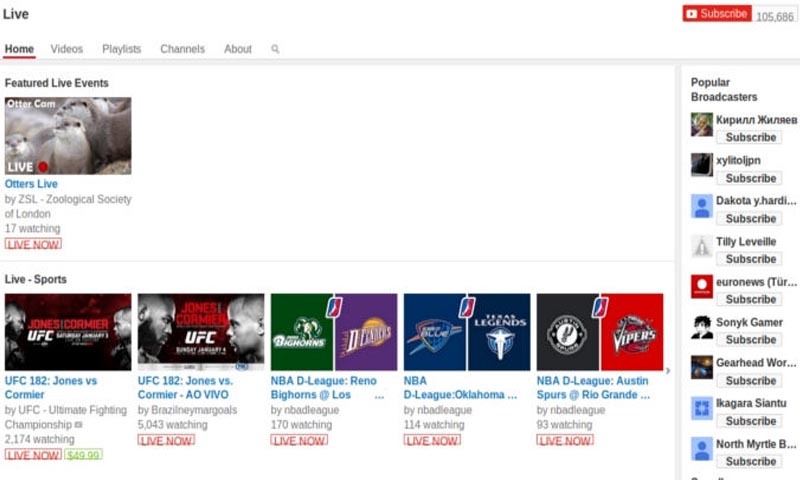
Task: Switch to the Videos tab
Action: [67, 49]
